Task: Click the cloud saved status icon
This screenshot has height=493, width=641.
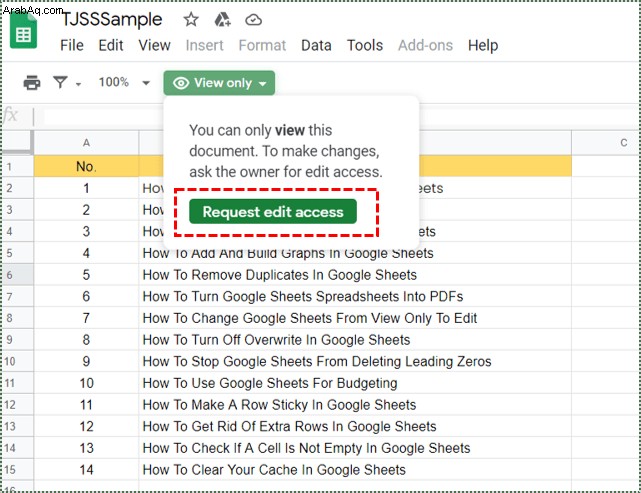Action: click(253, 19)
